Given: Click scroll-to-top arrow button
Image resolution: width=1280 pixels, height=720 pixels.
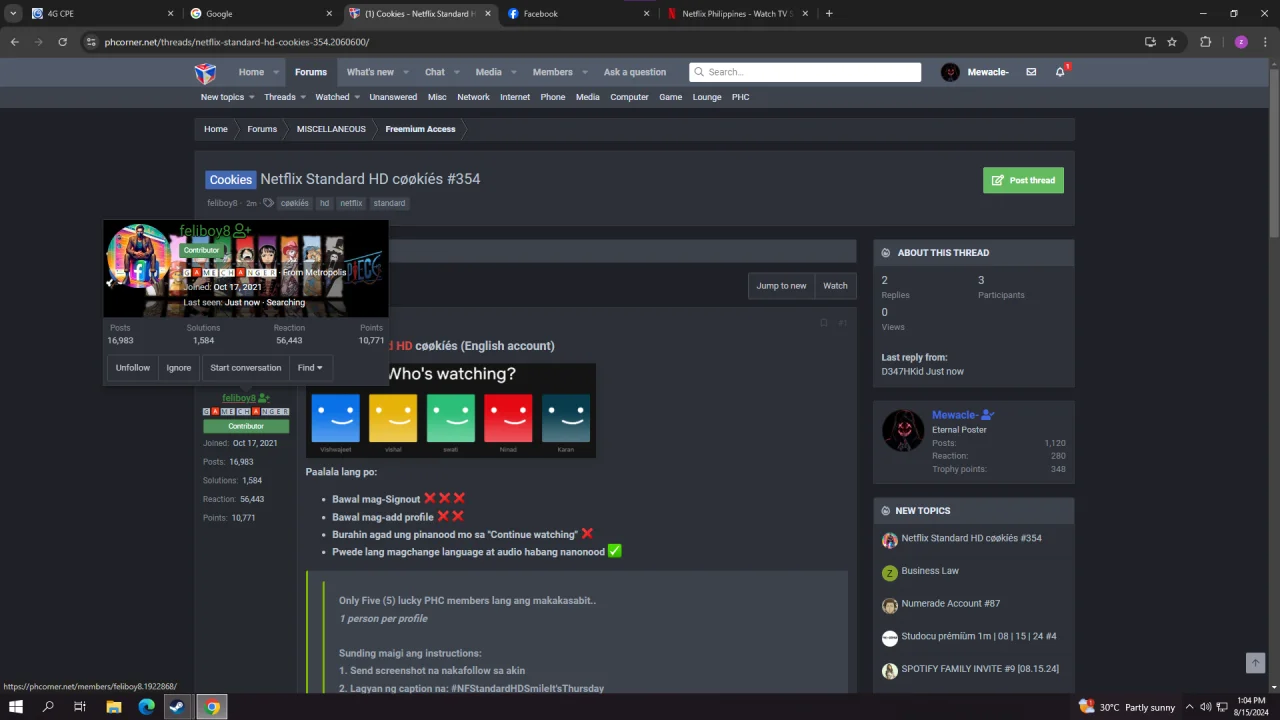Looking at the screenshot, I should (1255, 663).
